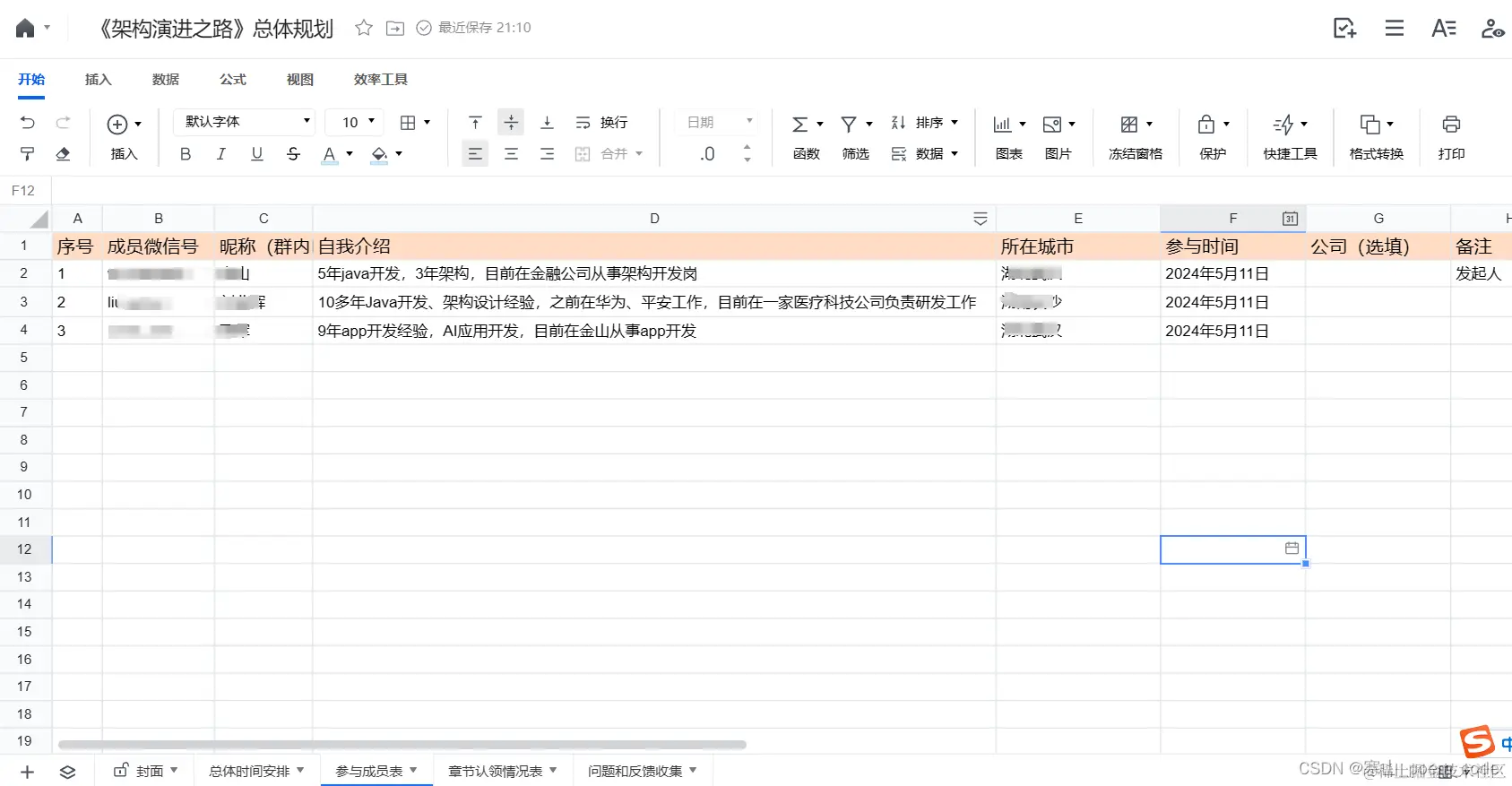Click the text style A icon at top right
The width and height of the screenshot is (1512, 786).
(x=1443, y=28)
